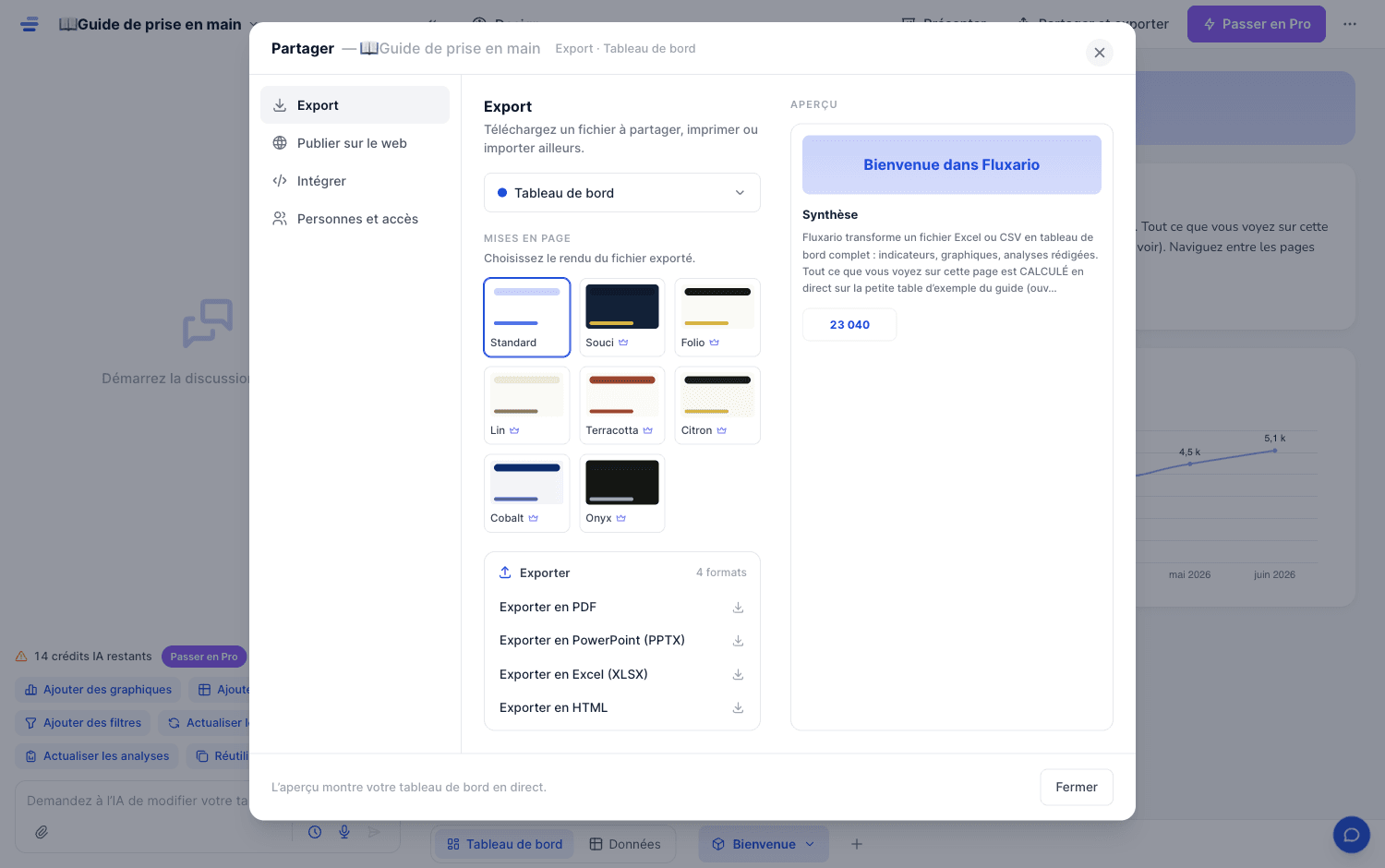Viewport: 1385px width, 868px height.
Task: Click the paperclip attachment icon
Action: point(42,832)
